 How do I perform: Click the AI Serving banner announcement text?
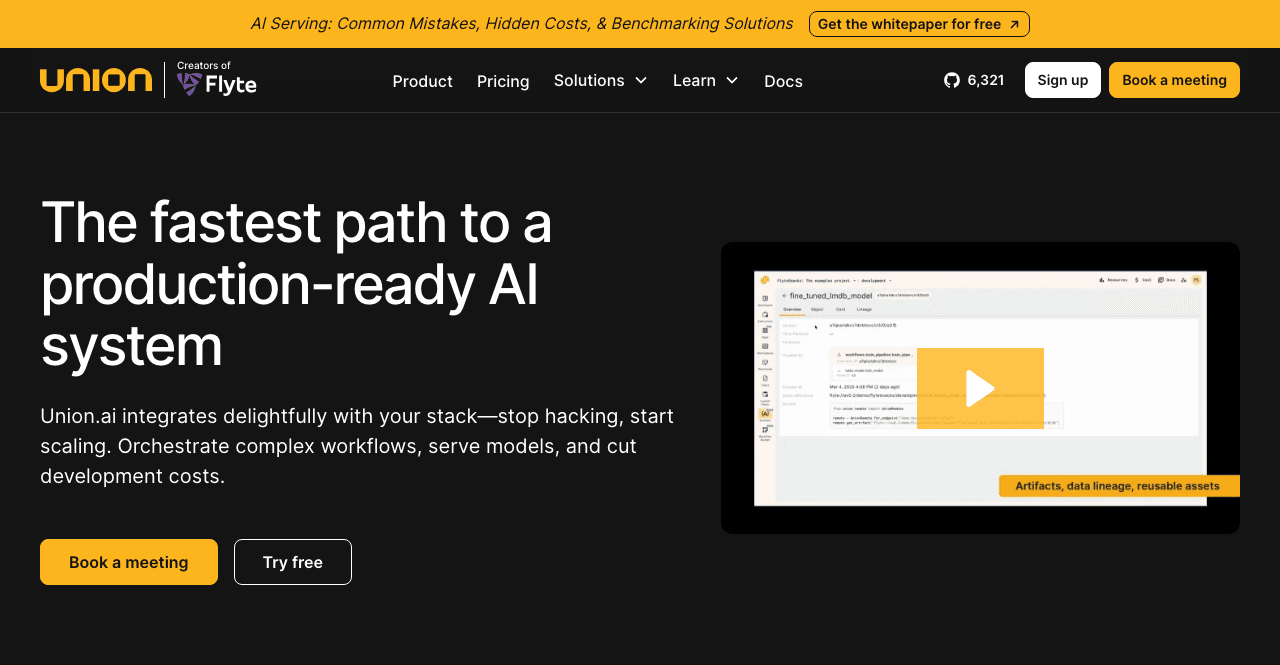tap(522, 23)
